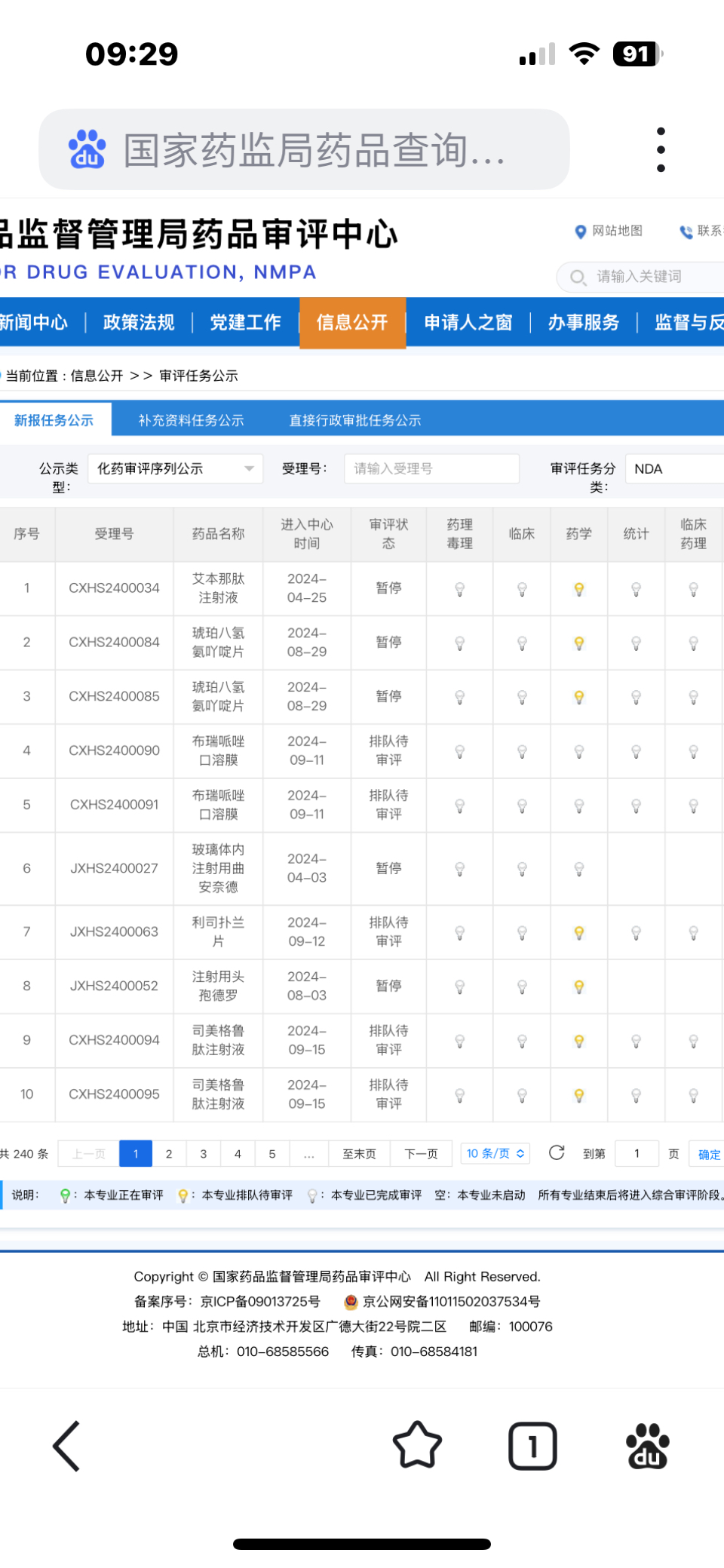724x1568 pixels.
Task: Click 进入中心时间 column header
Action: (x=307, y=534)
